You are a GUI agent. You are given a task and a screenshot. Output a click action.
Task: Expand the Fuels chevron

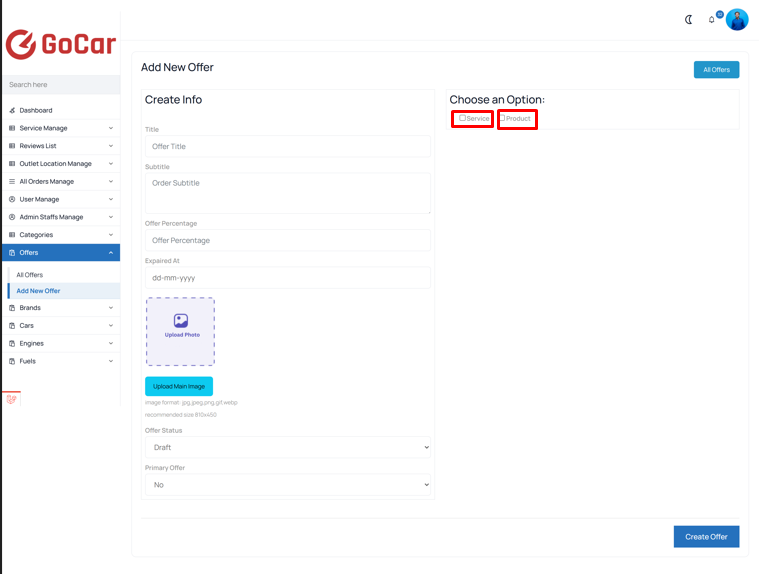click(x=111, y=361)
